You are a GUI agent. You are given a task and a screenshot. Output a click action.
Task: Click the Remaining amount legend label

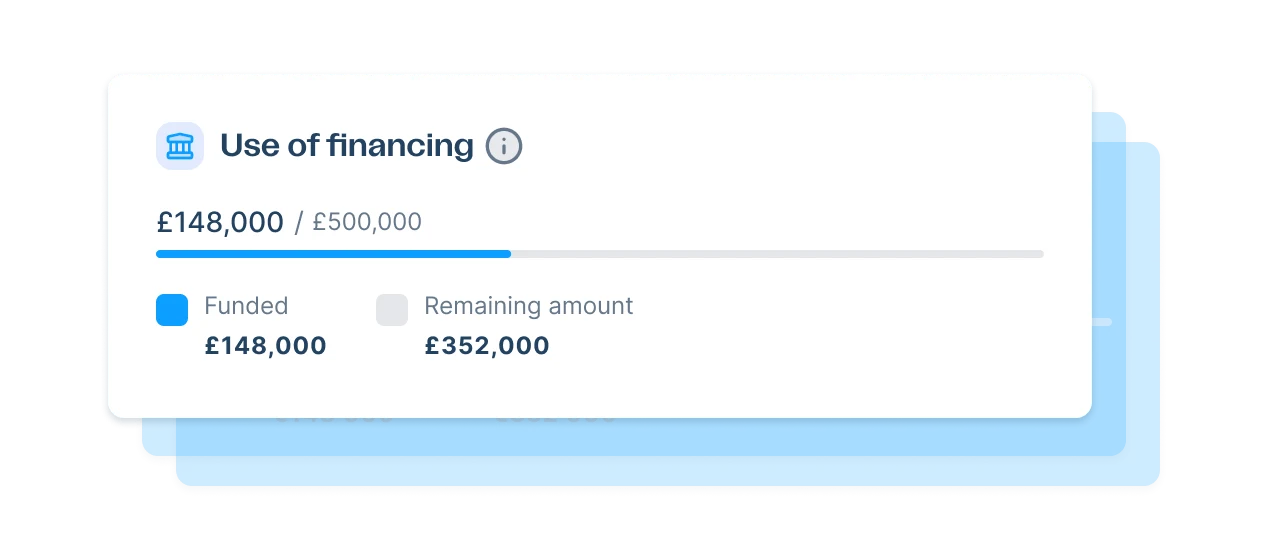[528, 306]
